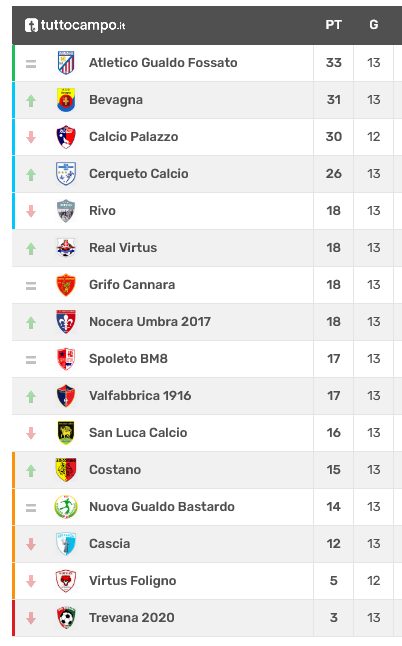Screen dimensions: 402x646
Task: Select the Virtus Foligno team name
Action: (x=133, y=581)
